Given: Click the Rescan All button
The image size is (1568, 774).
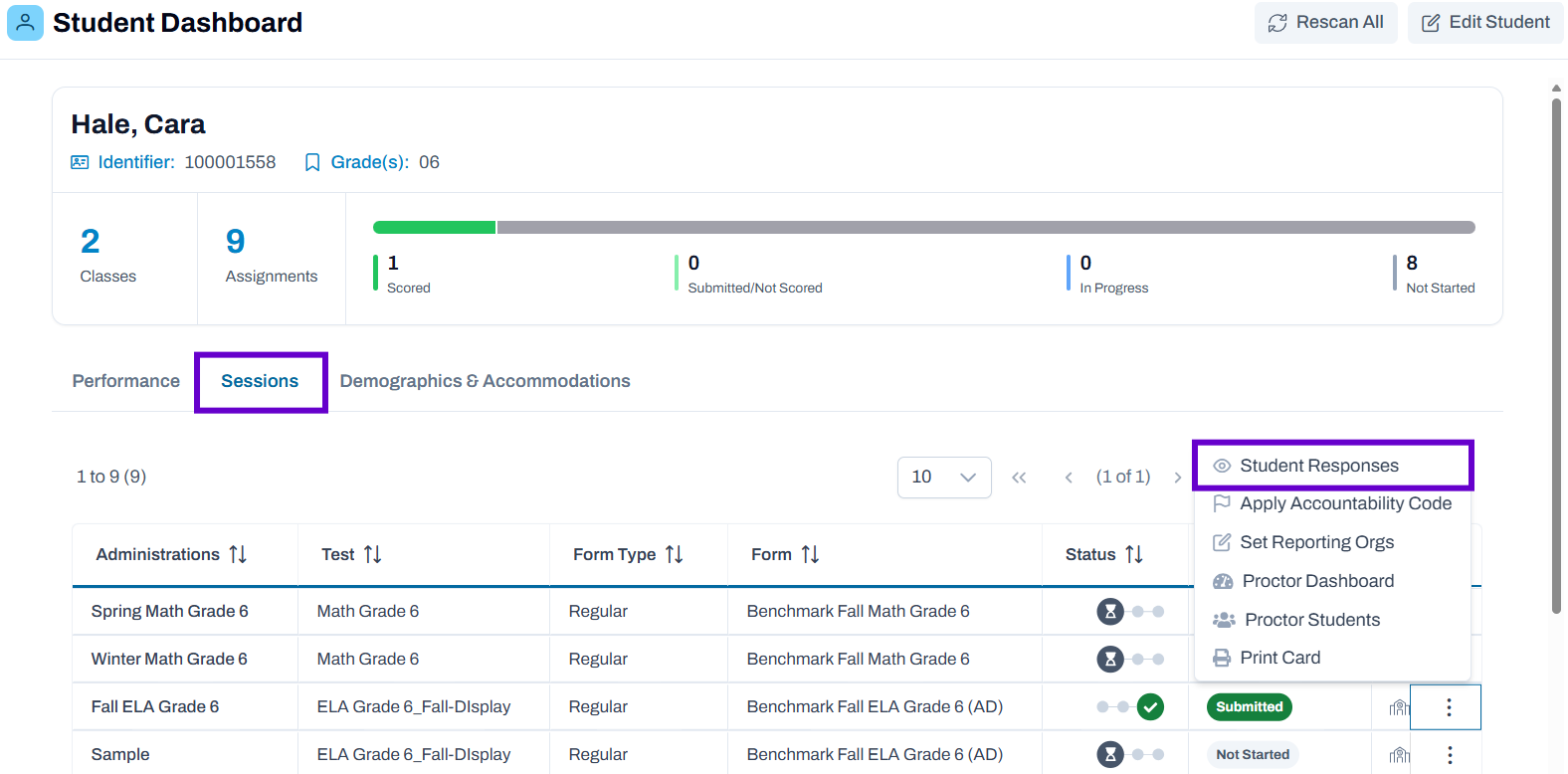Looking at the screenshot, I should pos(1325,22).
